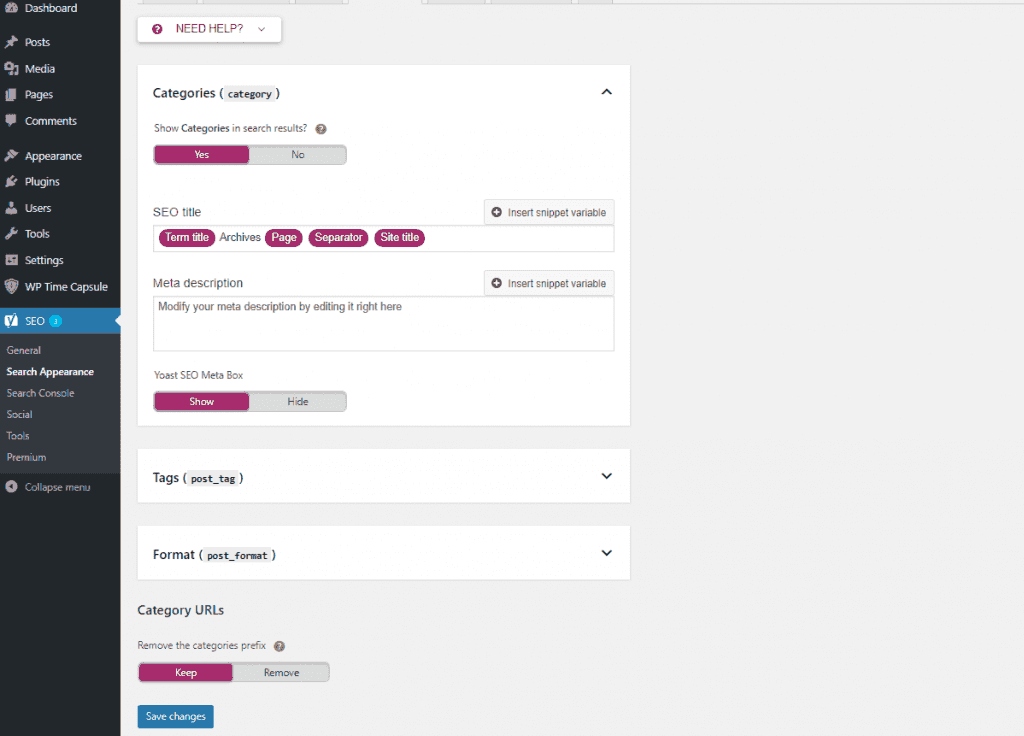The image size is (1024, 736).
Task: Set Show Categories in search results to No
Action: (x=298, y=154)
